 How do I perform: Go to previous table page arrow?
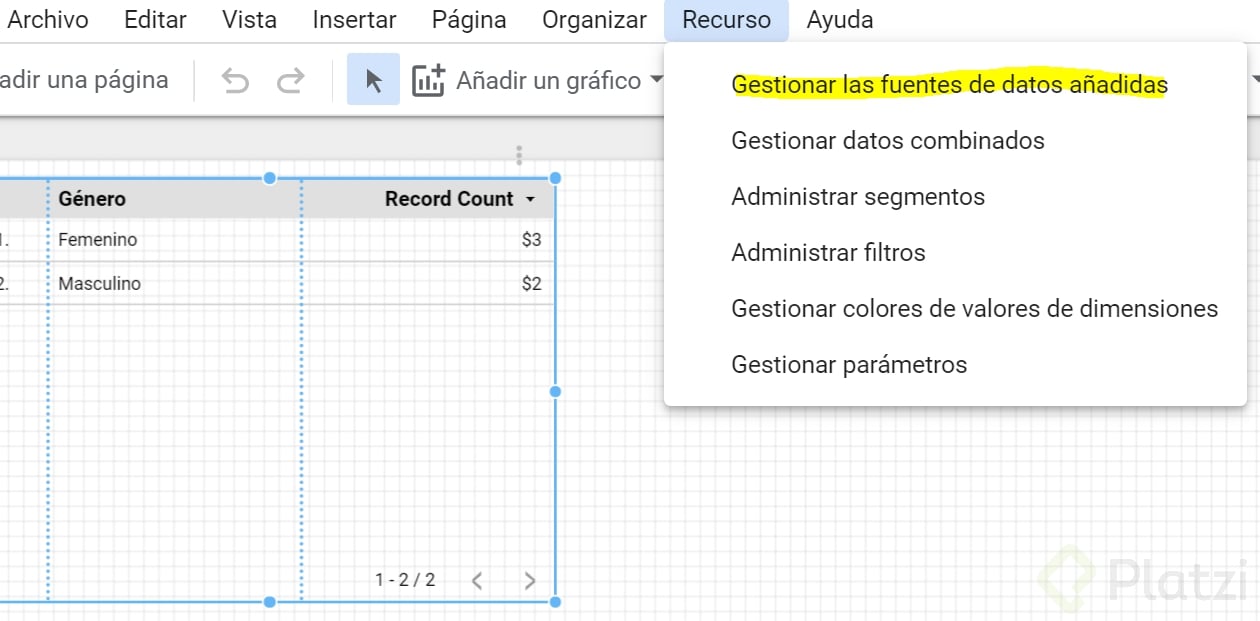coord(477,581)
